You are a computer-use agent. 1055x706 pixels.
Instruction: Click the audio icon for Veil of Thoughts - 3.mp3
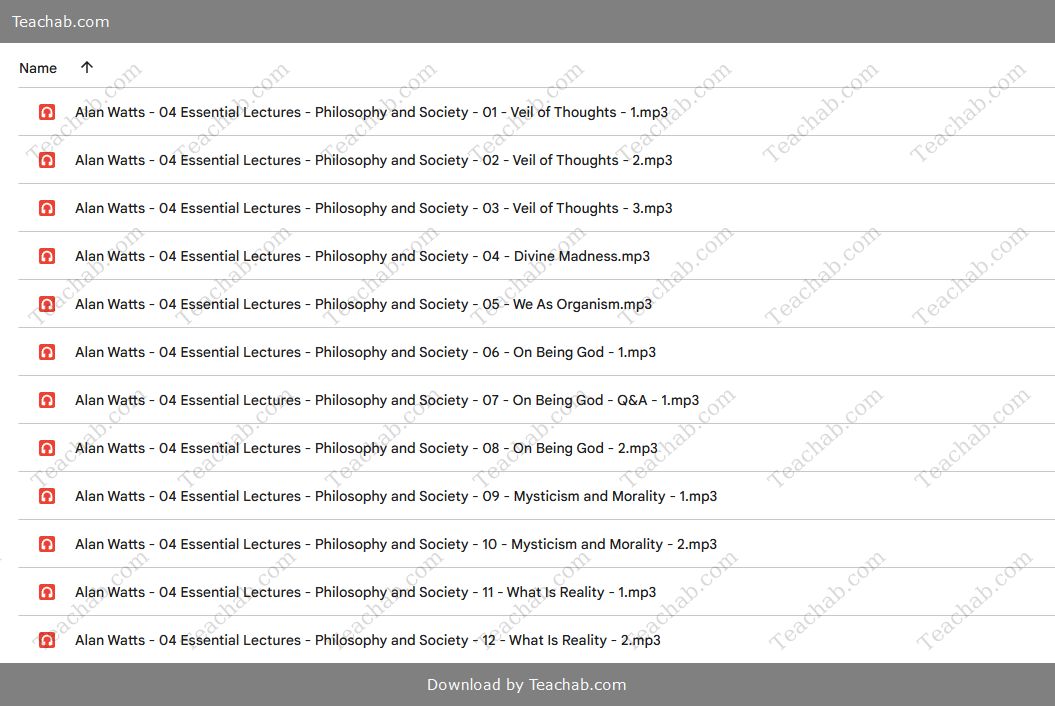46,208
